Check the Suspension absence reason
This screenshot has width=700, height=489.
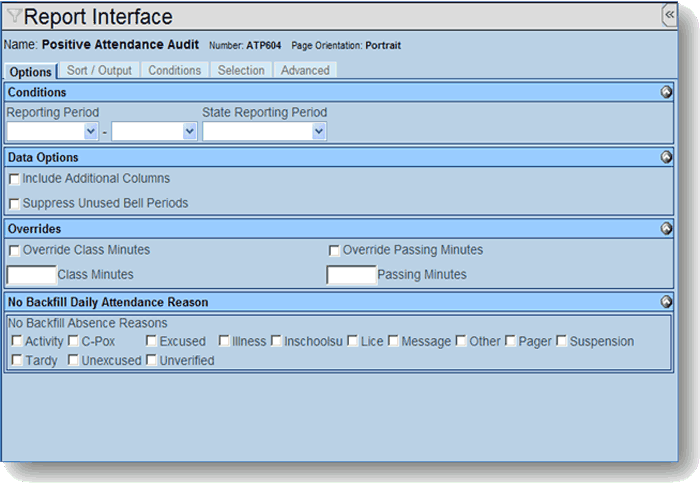tap(562, 341)
